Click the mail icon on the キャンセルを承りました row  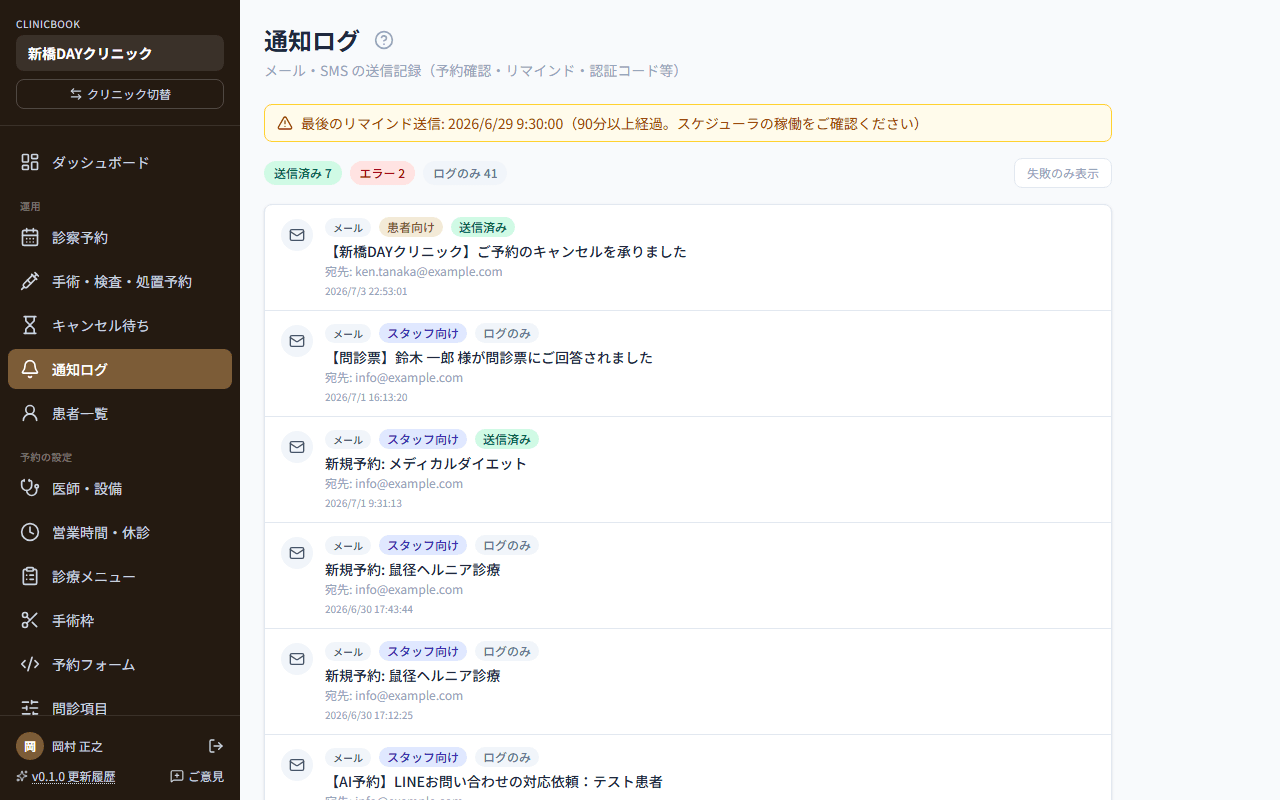click(x=297, y=235)
